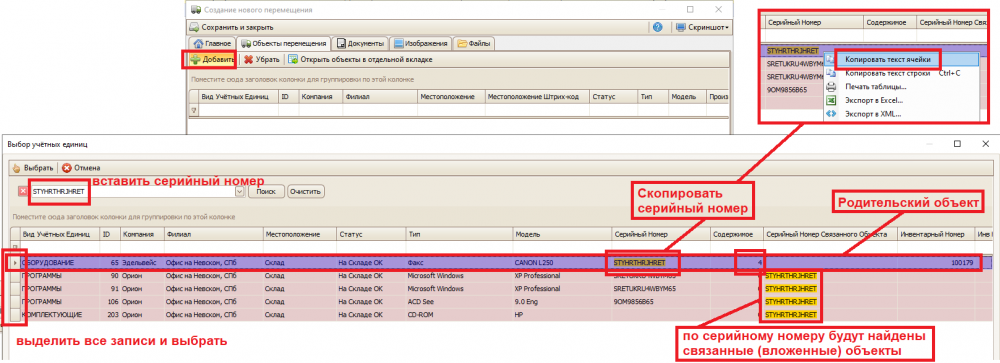This screenshot has width=1000, height=363.
Task: Click the Сохранить и закрыть save icon
Action: [195, 27]
